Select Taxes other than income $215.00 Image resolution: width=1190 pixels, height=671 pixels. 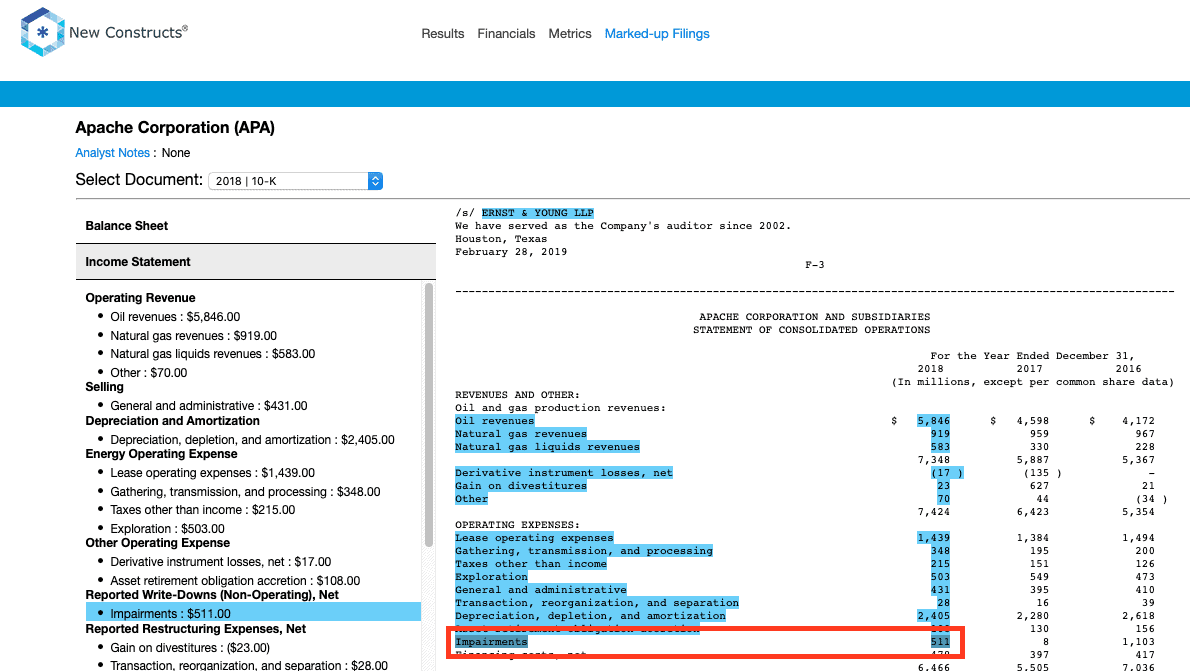coord(203,510)
